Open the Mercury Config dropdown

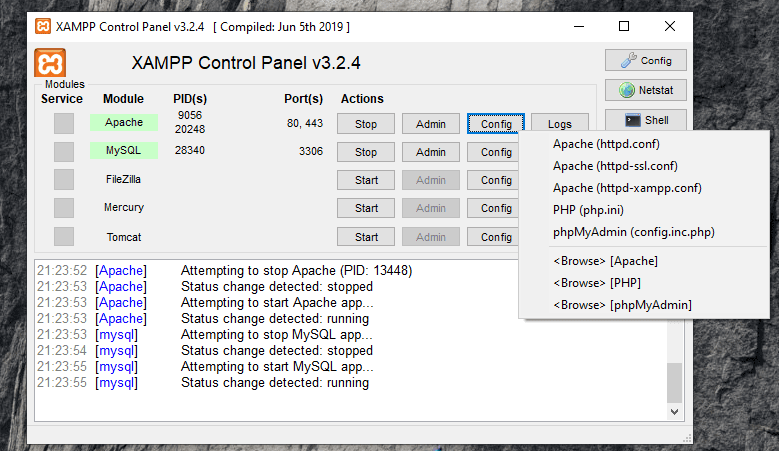493,208
